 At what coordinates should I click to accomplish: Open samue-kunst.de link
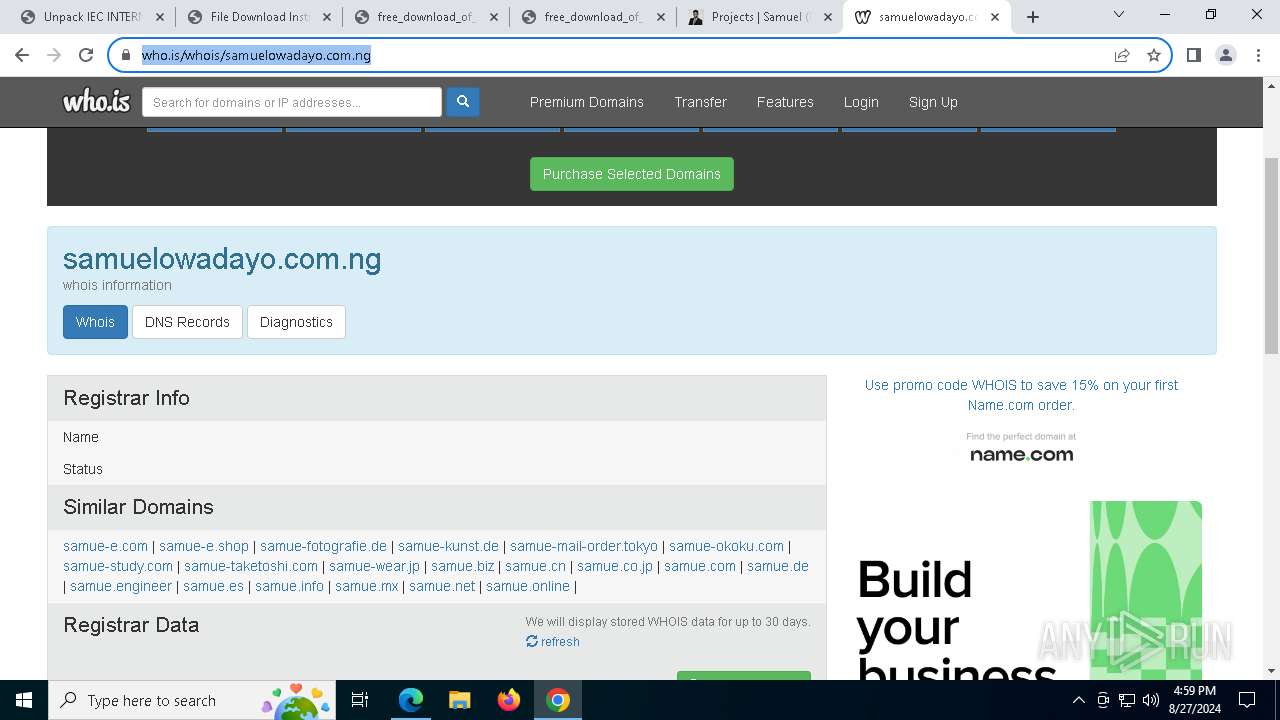click(448, 546)
